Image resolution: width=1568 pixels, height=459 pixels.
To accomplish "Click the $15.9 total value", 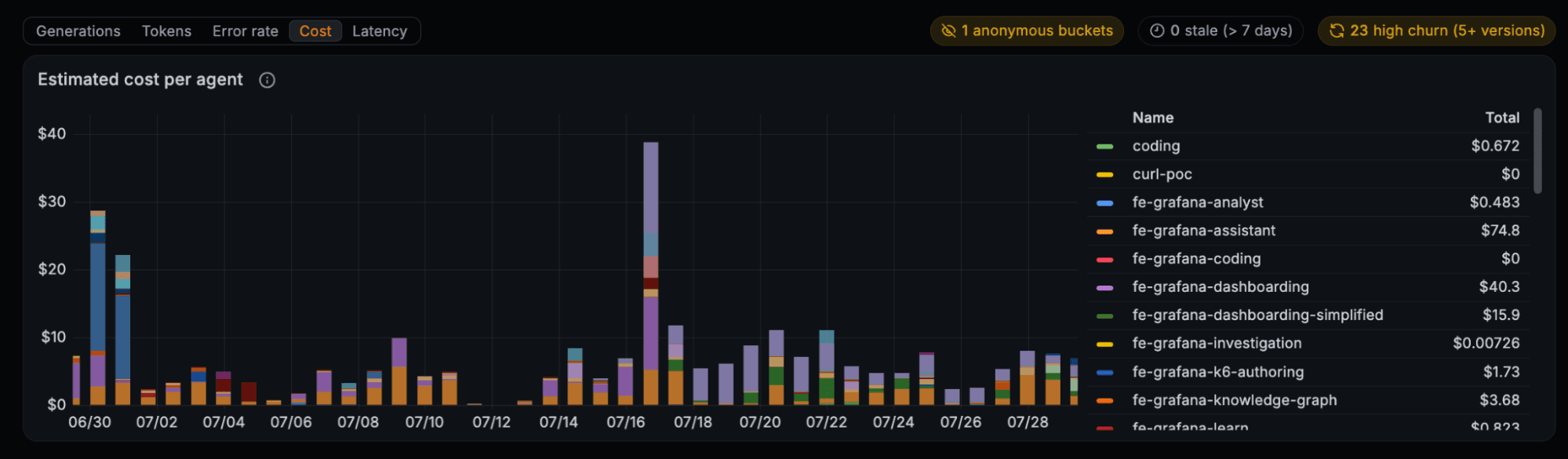I will coord(1501,315).
